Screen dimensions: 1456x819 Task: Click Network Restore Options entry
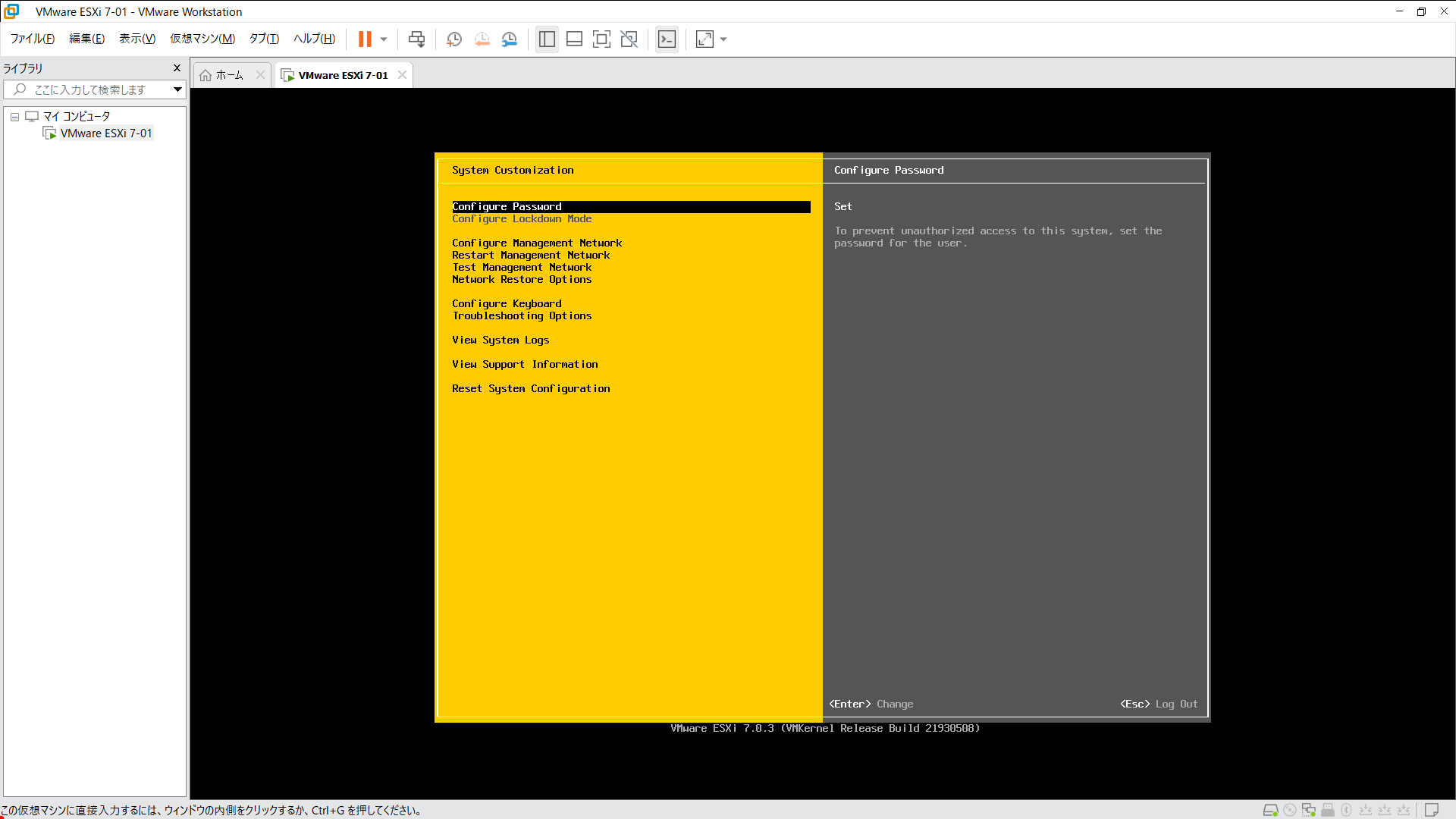coord(522,280)
